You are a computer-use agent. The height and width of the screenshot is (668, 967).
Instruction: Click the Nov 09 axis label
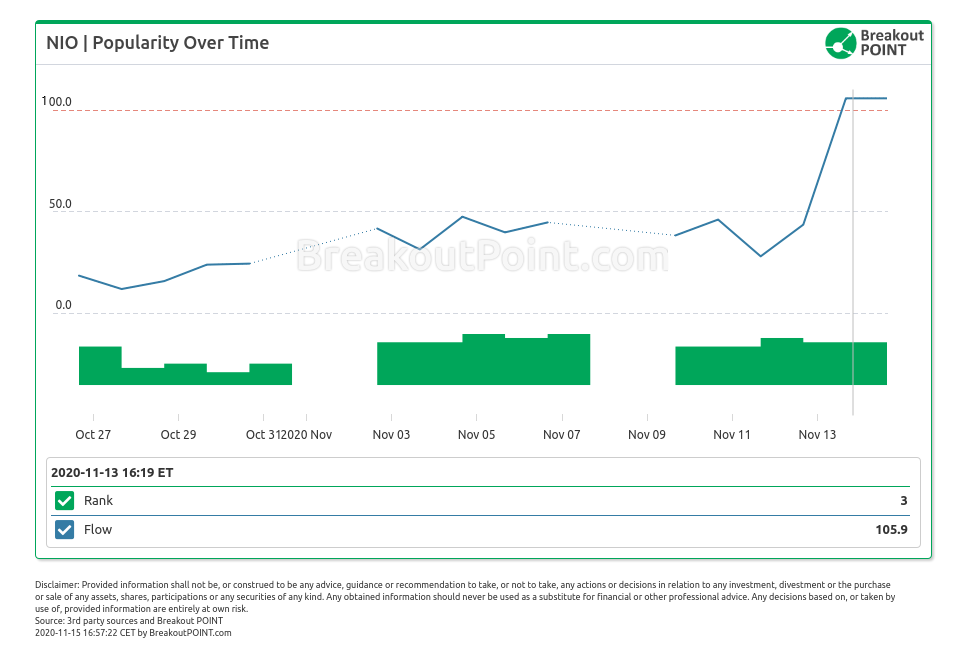646,434
